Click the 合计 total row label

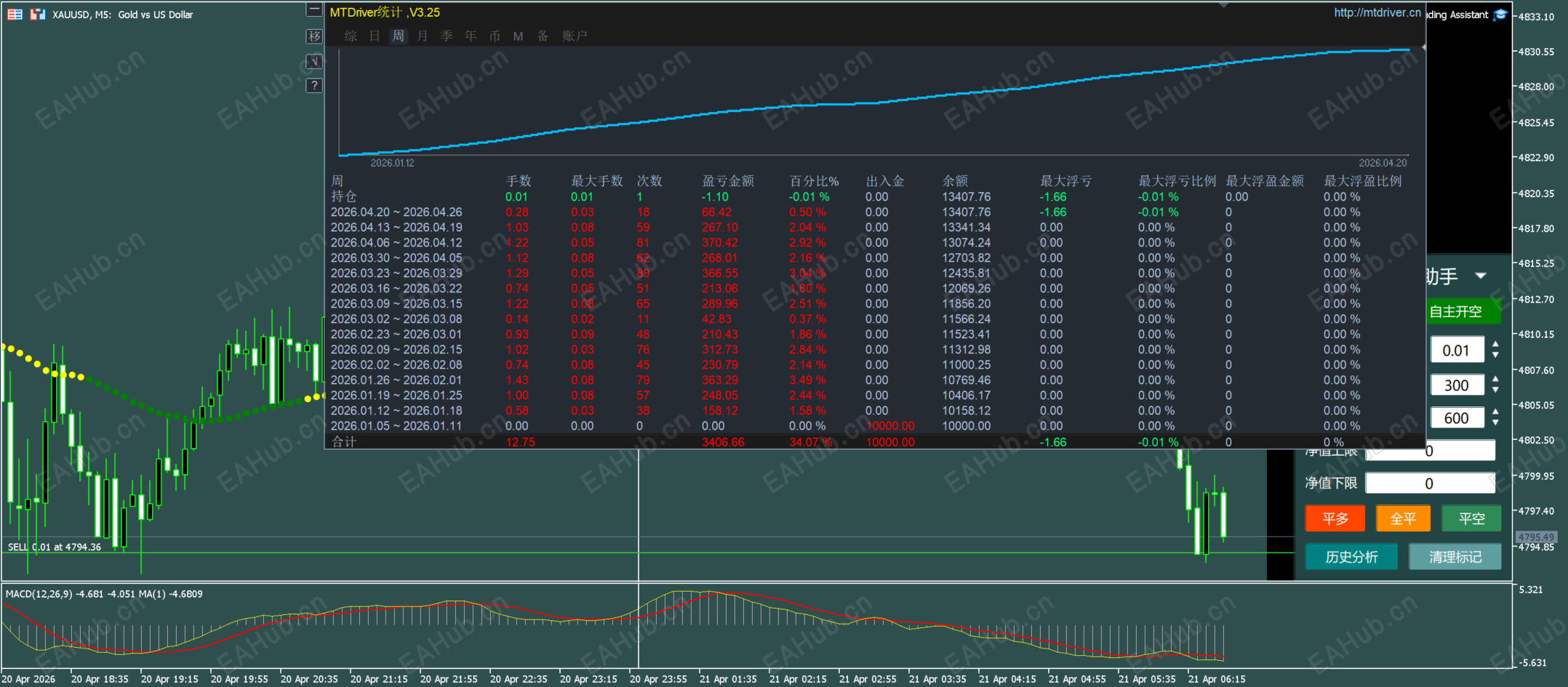344,442
